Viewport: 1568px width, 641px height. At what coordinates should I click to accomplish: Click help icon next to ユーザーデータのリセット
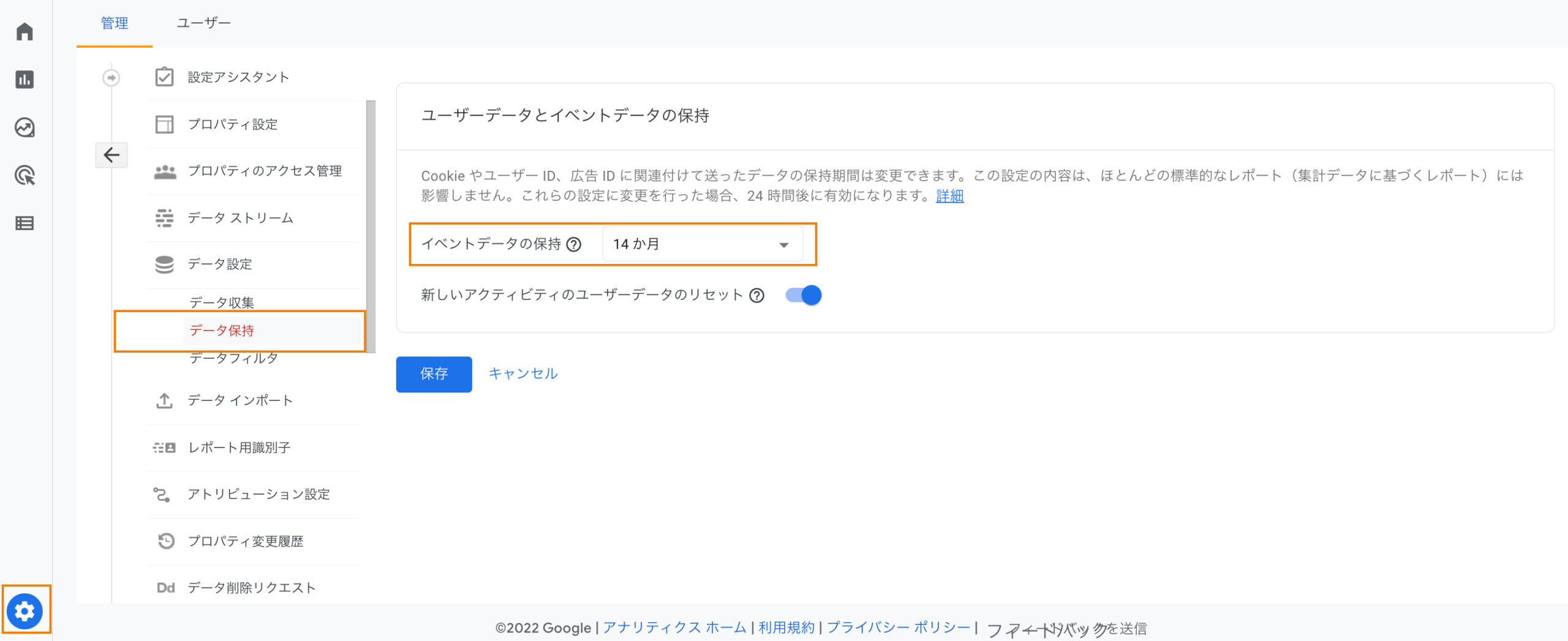[757, 296]
